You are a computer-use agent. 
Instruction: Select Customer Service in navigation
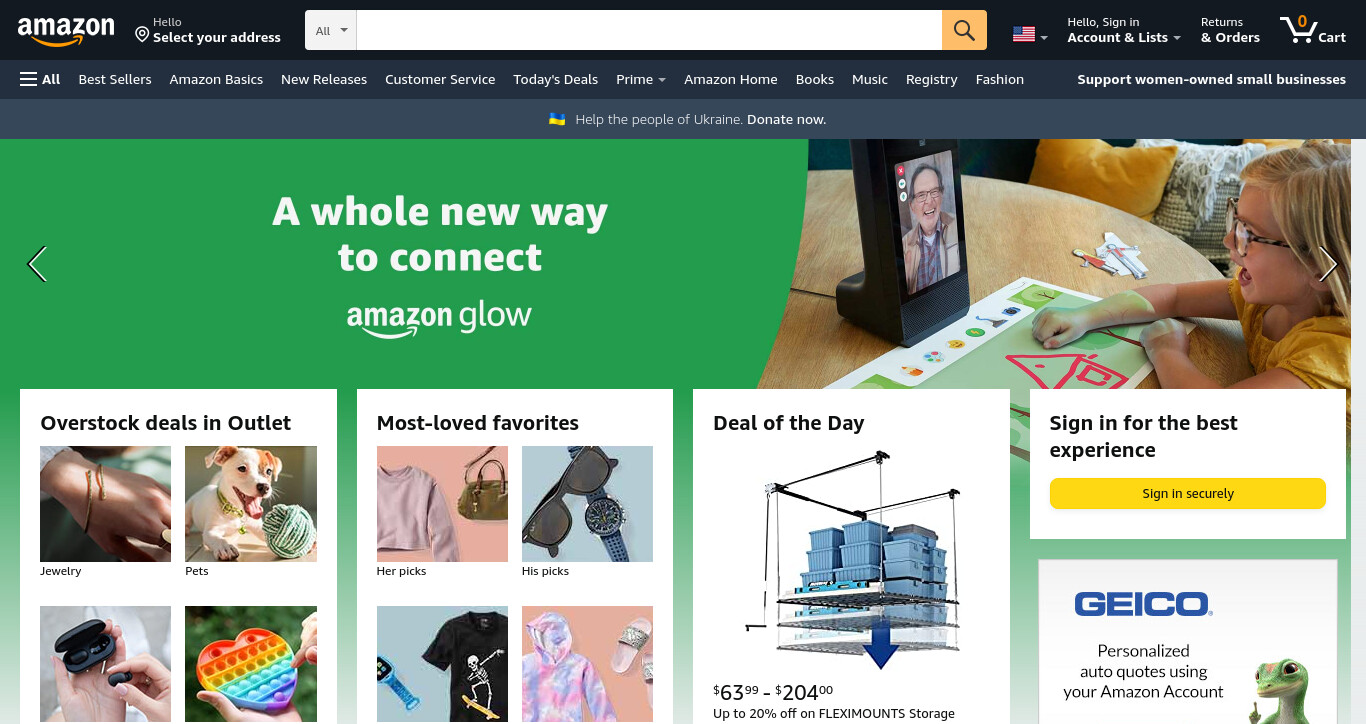(440, 79)
